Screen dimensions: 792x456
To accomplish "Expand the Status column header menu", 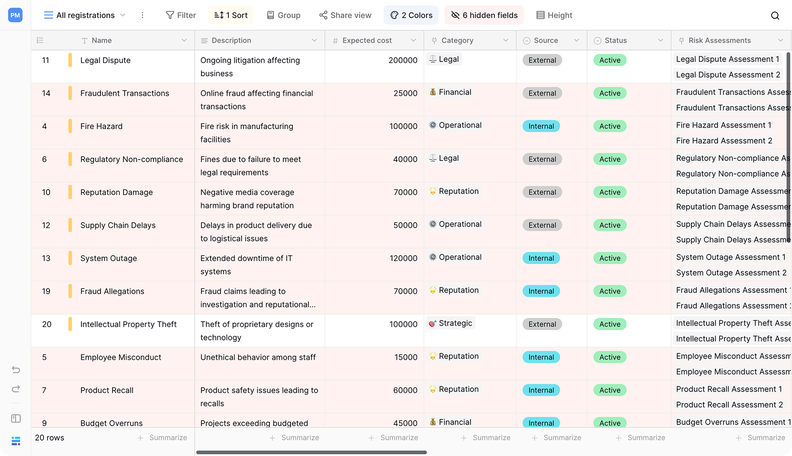I will (660, 41).
